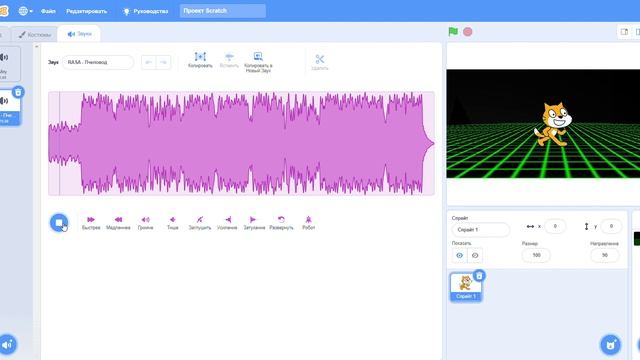Undo the last sound edit
The height and width of the screenshot is (360, 640).
pos(149,62)
